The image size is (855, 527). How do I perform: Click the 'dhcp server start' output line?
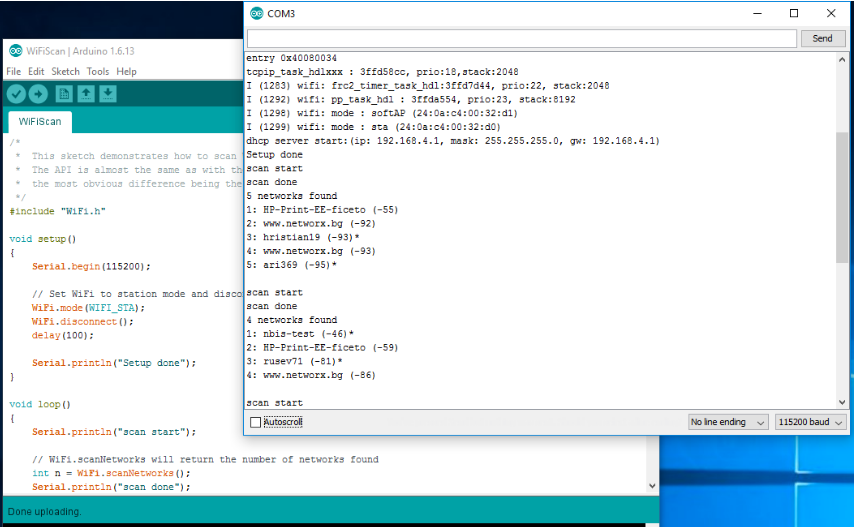[453, 141]
